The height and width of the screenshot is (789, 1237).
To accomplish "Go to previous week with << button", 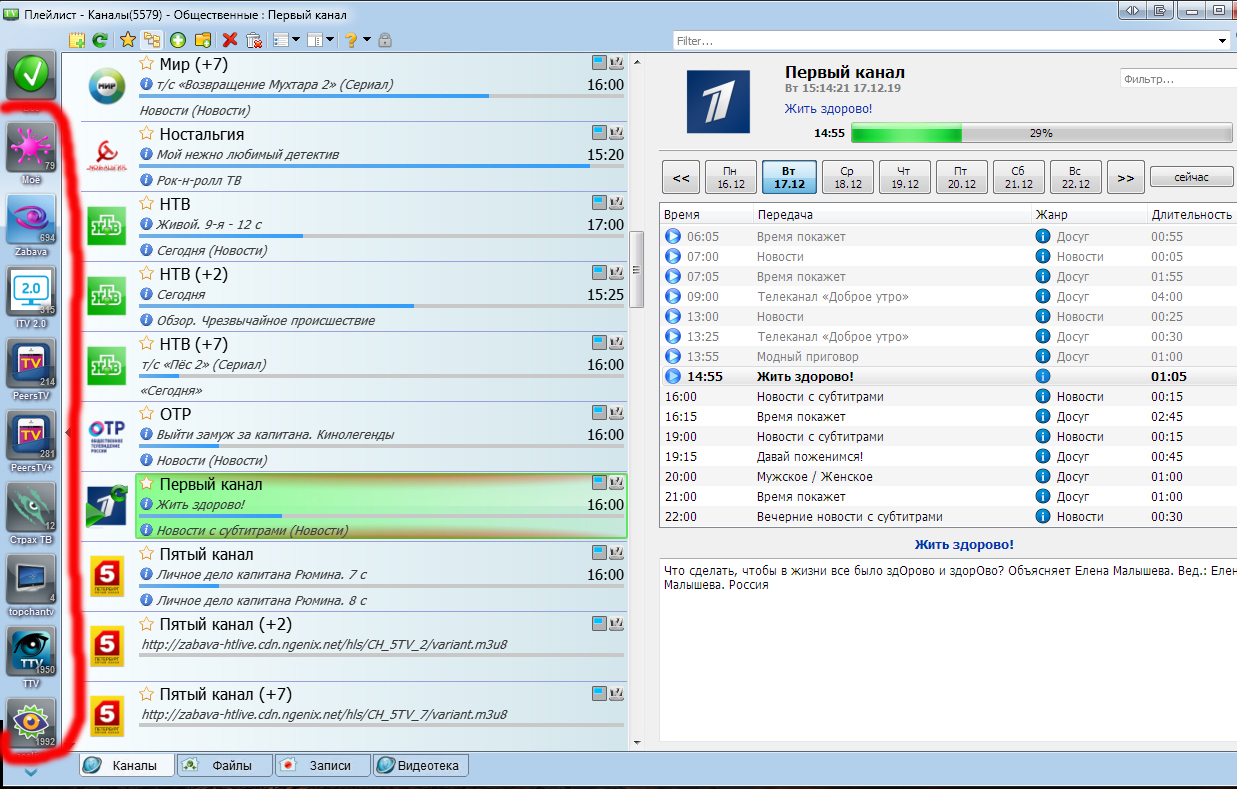I will [680, 177].
